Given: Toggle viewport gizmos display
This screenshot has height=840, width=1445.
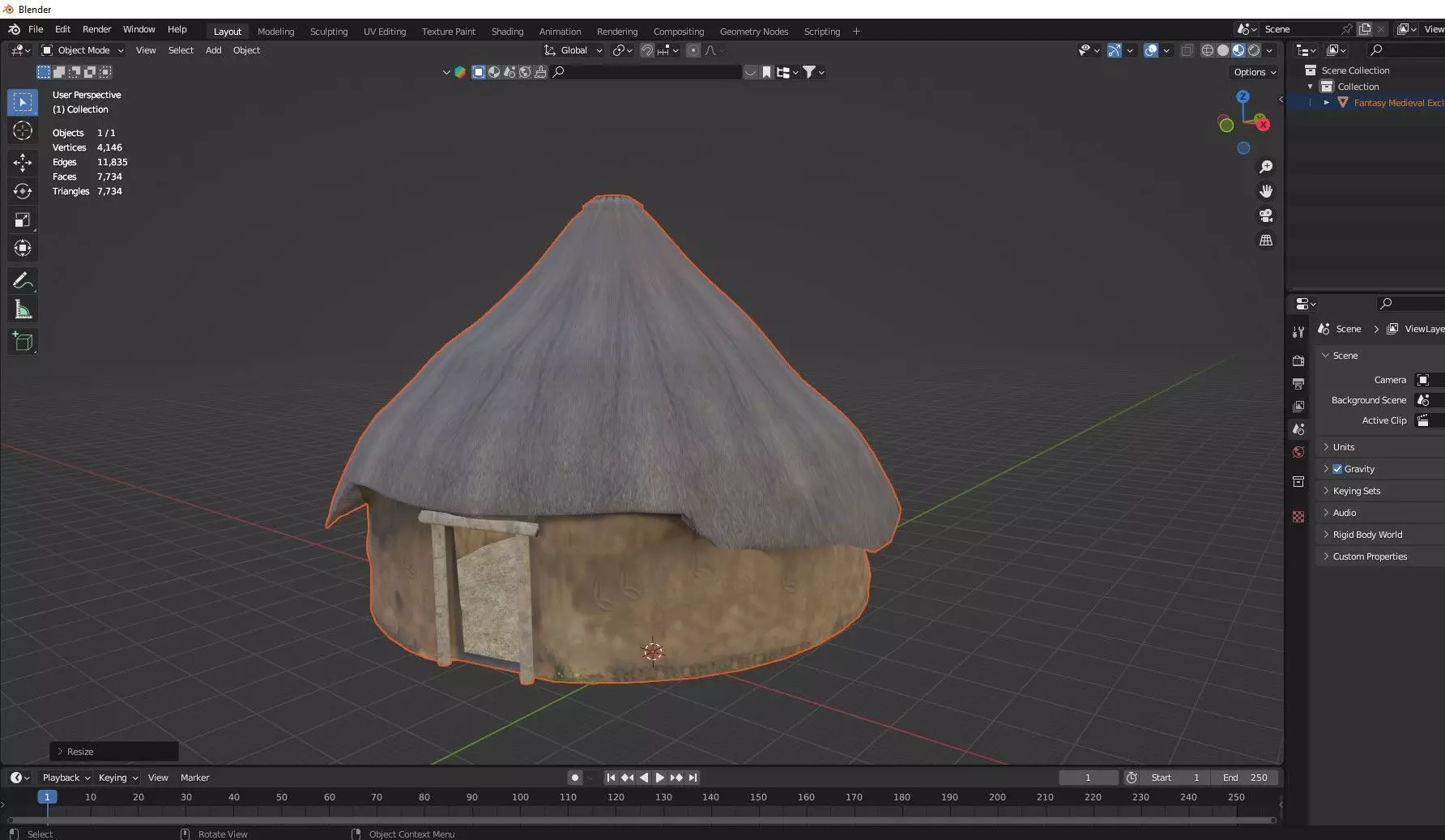Looking at the screenshot, I should pyautogui.click(x=1115, y=50).
